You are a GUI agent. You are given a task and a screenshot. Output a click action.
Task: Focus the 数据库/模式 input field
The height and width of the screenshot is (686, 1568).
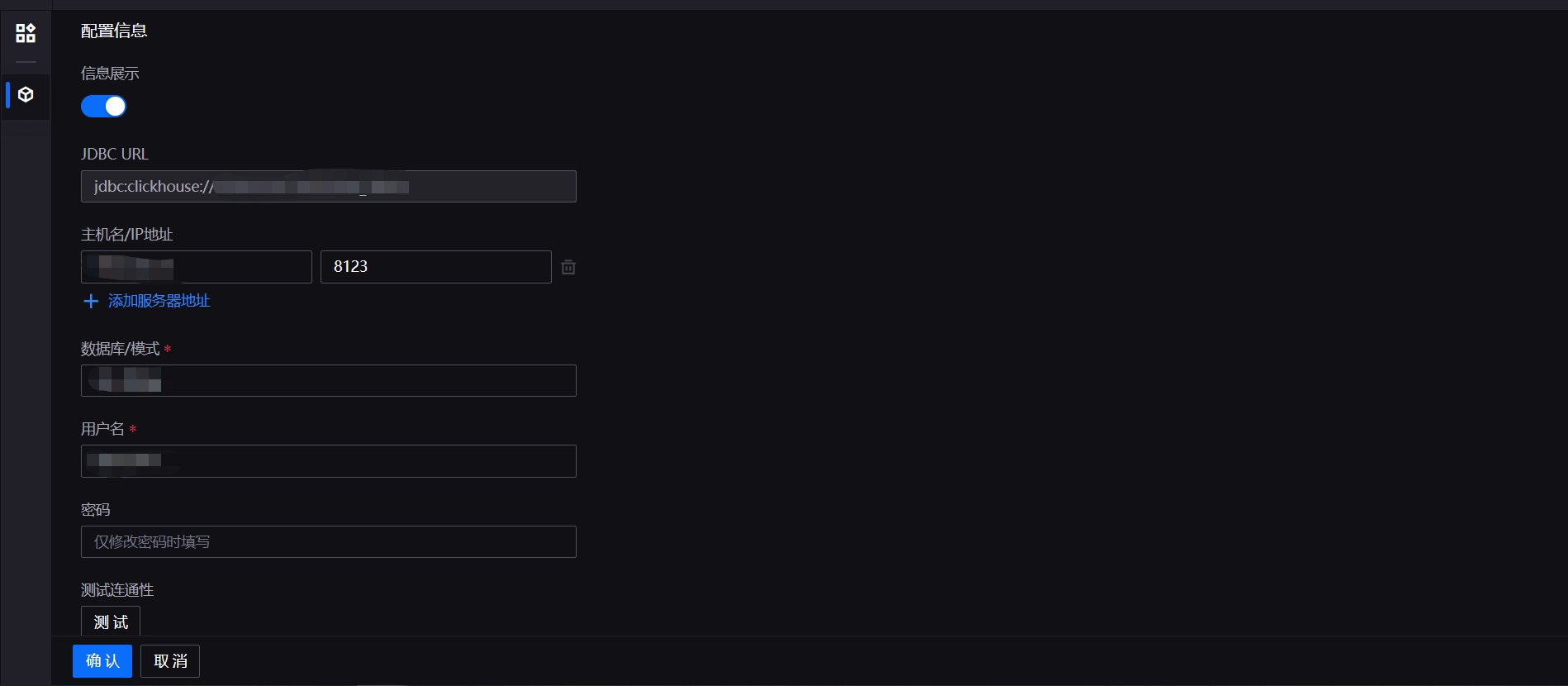[328, 381]
